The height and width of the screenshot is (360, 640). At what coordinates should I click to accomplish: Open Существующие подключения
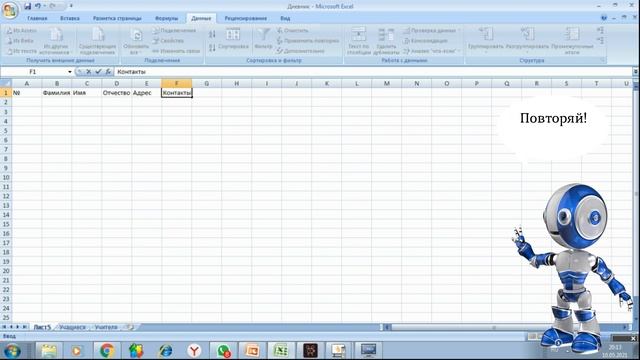(x=98, y=42)
